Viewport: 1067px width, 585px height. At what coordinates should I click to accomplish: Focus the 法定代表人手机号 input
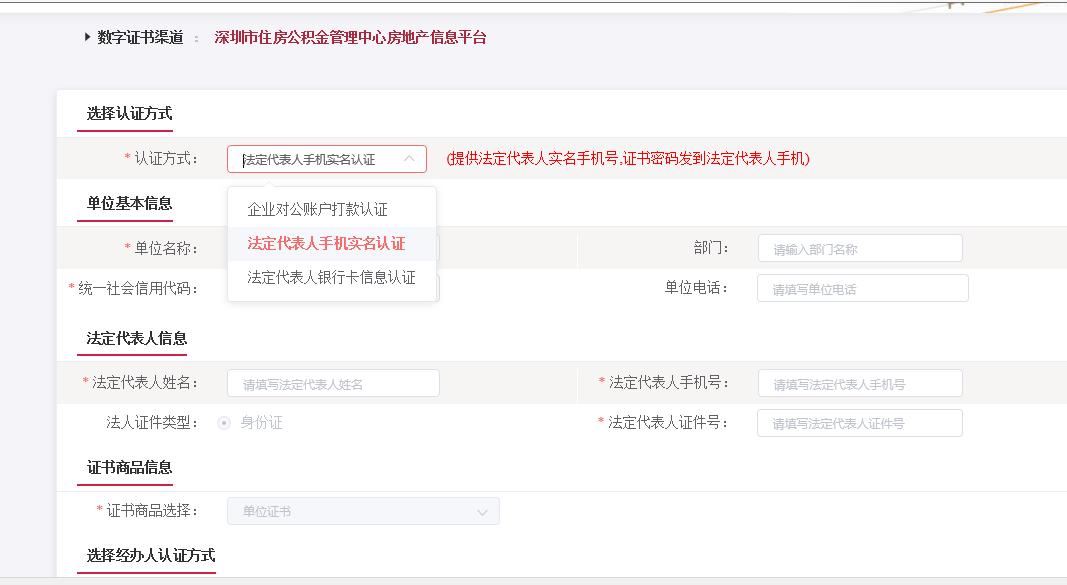(859, 384)
